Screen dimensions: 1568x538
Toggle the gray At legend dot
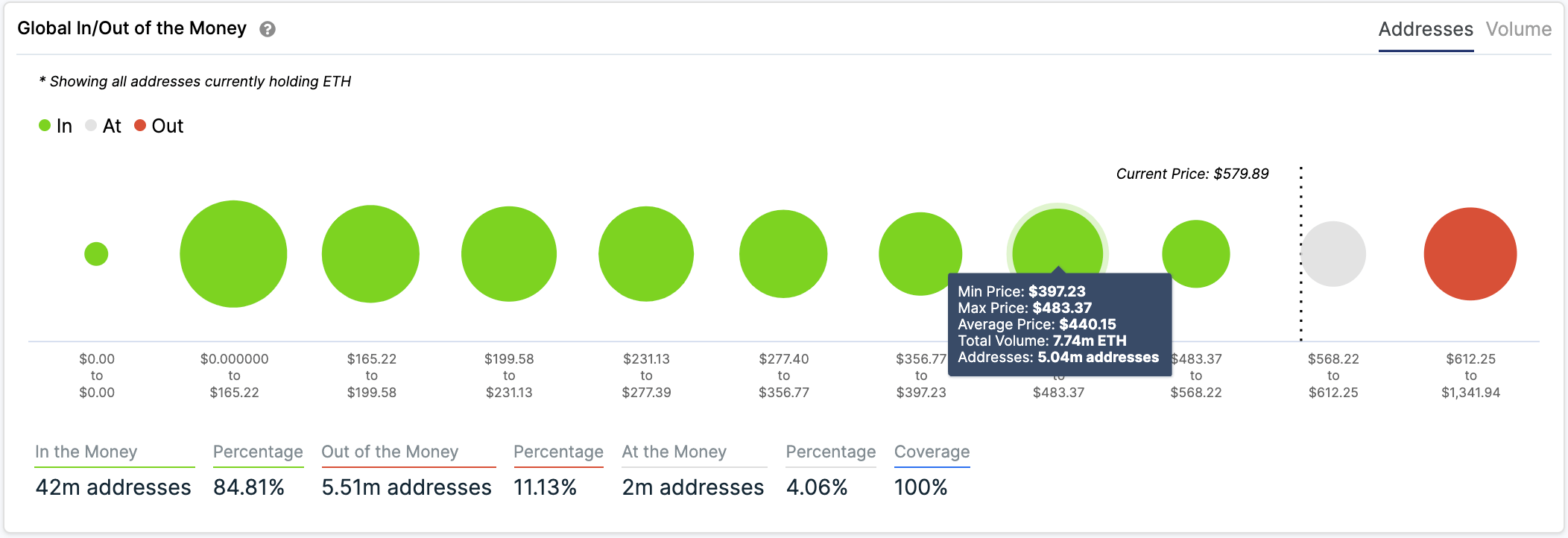(x=91, y=125)
